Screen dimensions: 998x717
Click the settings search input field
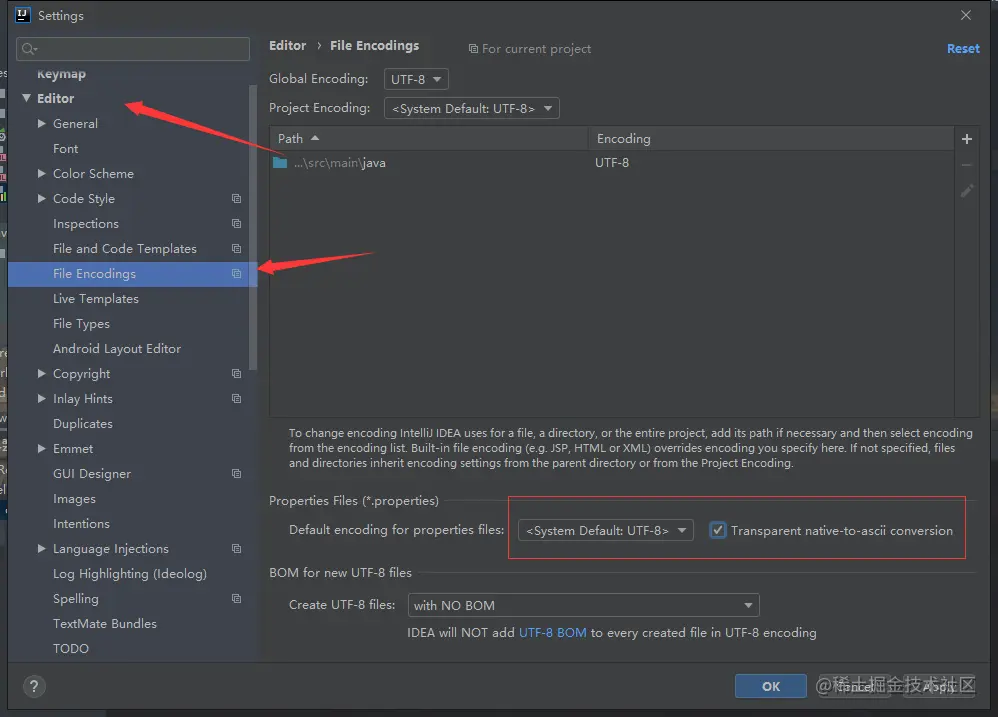coord(133,49)
